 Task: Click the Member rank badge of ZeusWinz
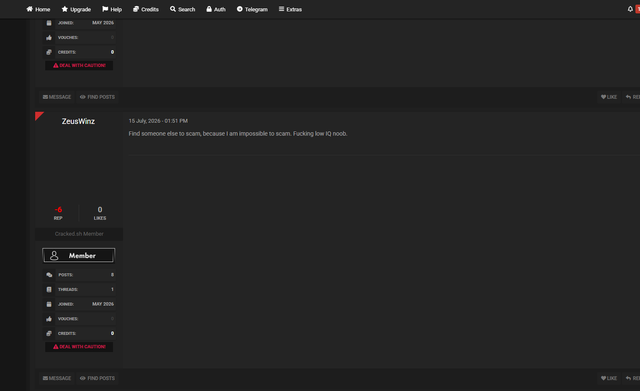pos(78,255)
